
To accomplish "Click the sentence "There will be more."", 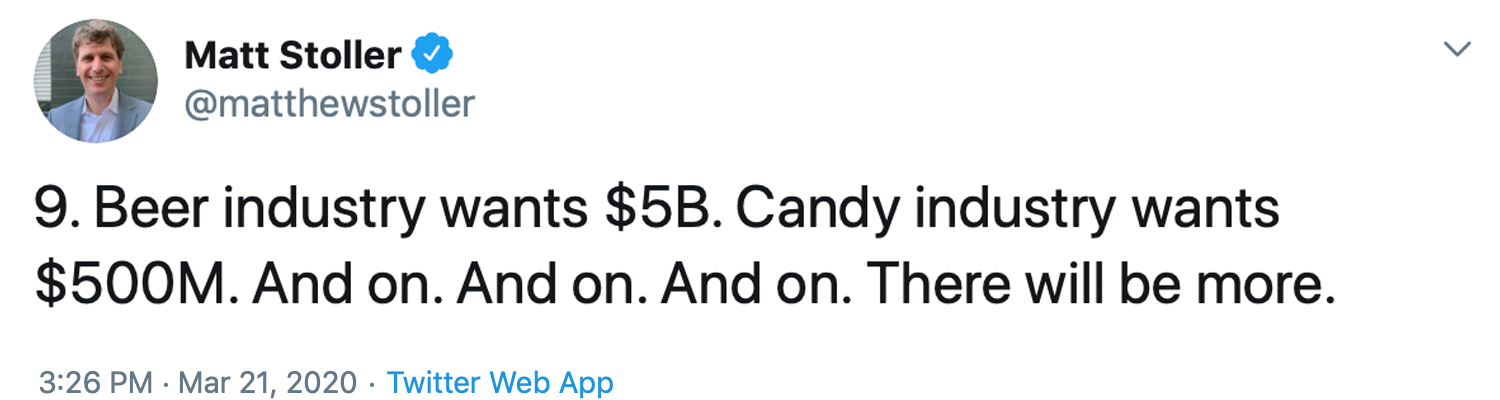I will click(x=1101, y=285).
